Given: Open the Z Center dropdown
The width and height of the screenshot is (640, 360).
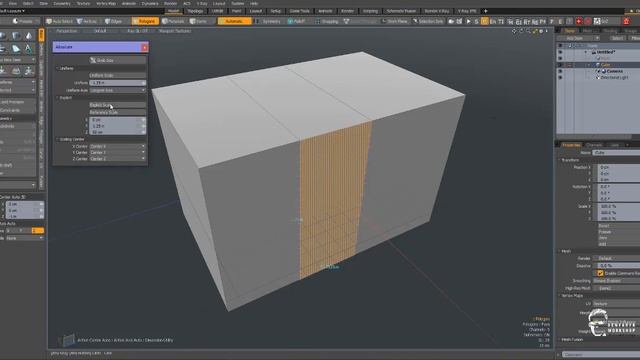Looking at the screenshot, I should click(118, 158).
